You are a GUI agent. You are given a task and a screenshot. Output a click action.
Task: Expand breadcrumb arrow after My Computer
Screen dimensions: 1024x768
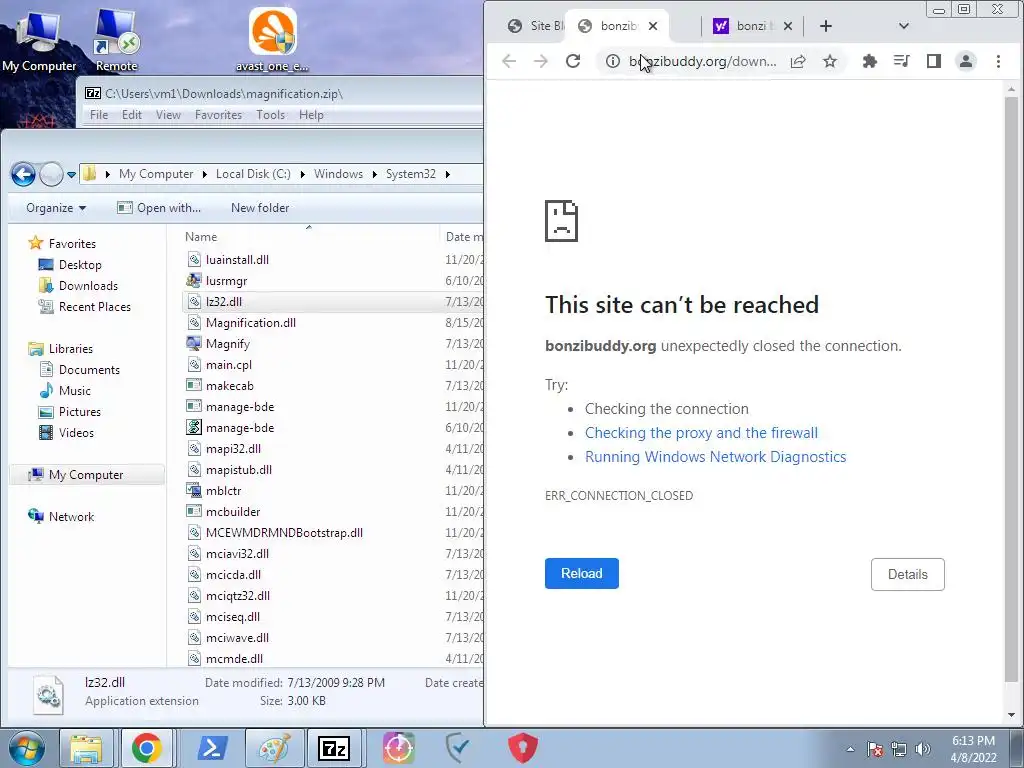(204, 174)
